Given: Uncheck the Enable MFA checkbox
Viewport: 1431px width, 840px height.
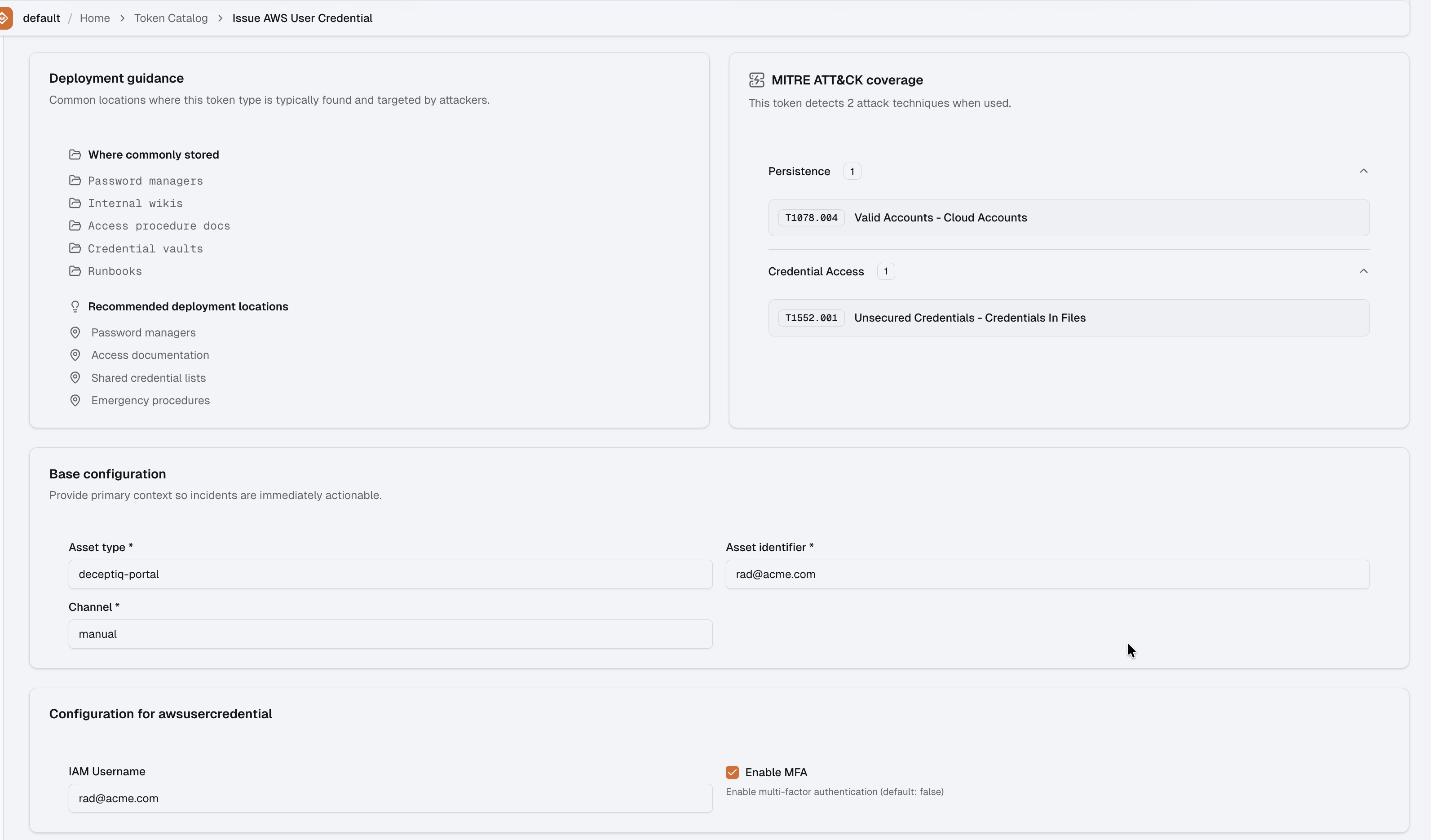Looking at the screenshot, I should [x=732, y=773].
